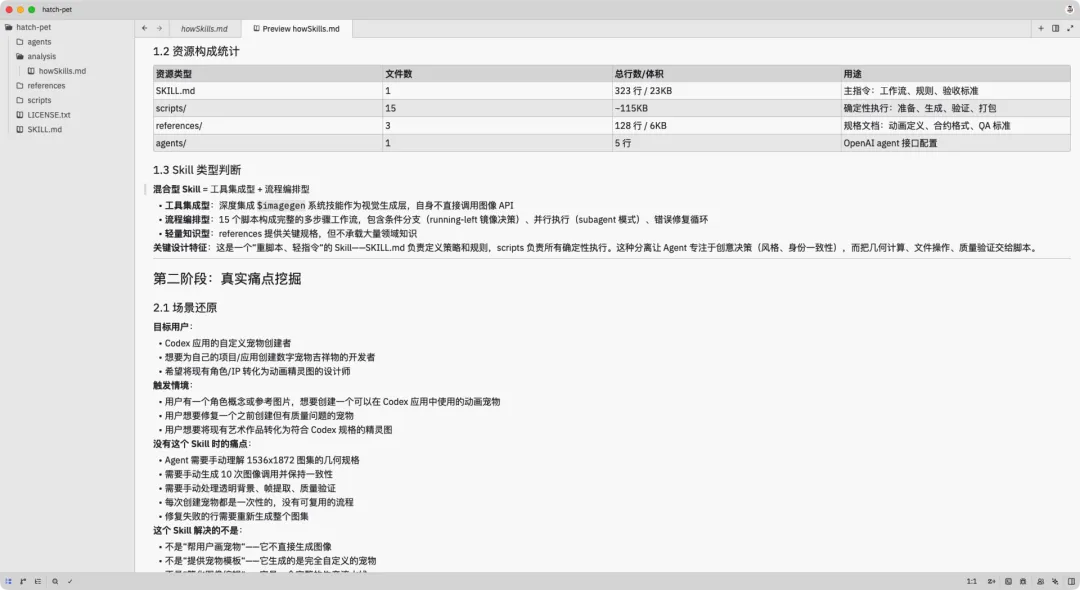Click the $imagegen inline code
This screenshot has width=1080, height=590.
pyautogui.click(x=281, y=205)
